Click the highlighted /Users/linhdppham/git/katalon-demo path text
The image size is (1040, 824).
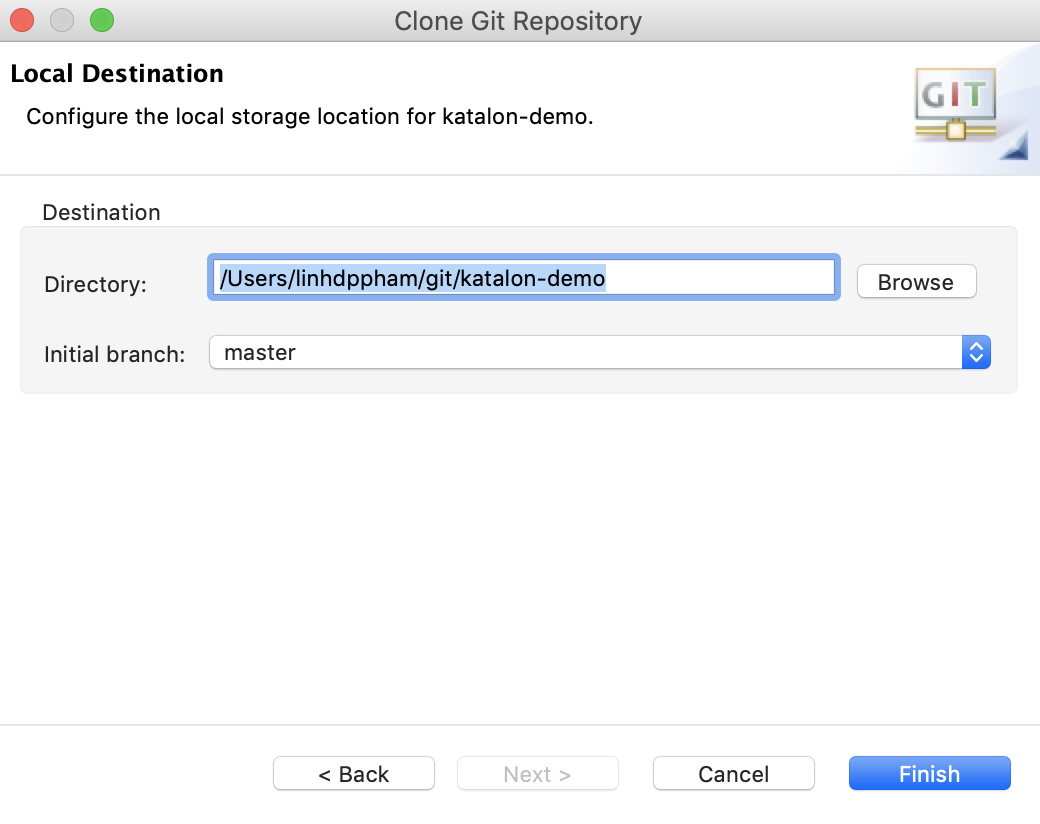coord(412,278)
